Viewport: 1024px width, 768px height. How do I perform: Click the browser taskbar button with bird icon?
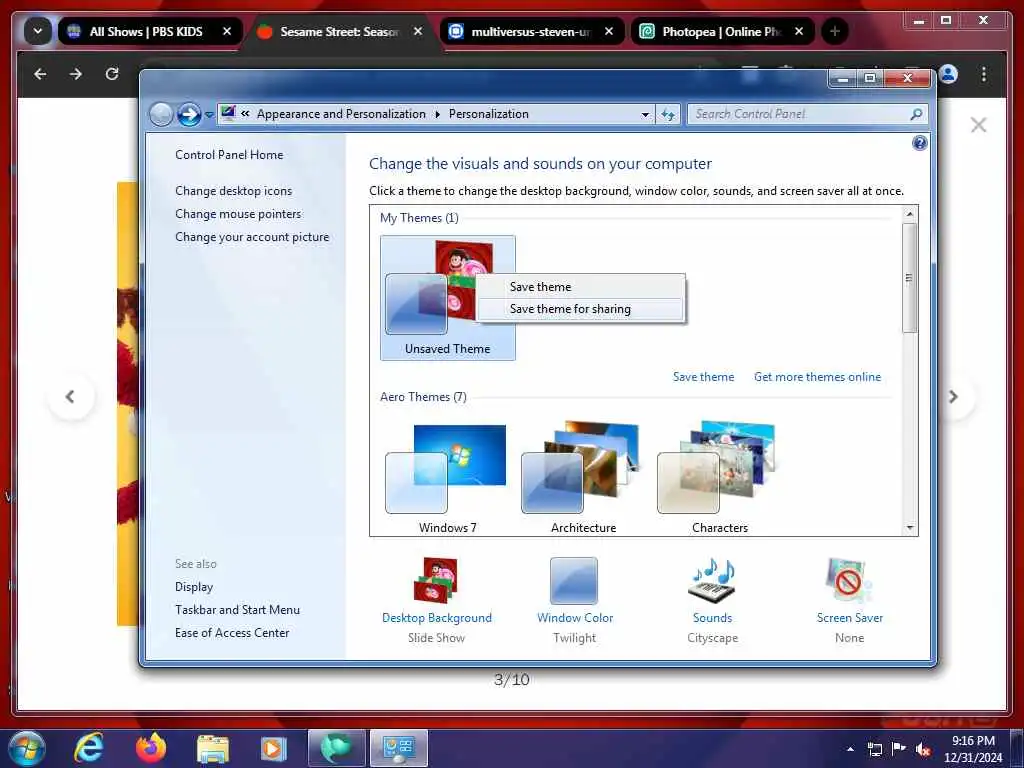[336, 748]
